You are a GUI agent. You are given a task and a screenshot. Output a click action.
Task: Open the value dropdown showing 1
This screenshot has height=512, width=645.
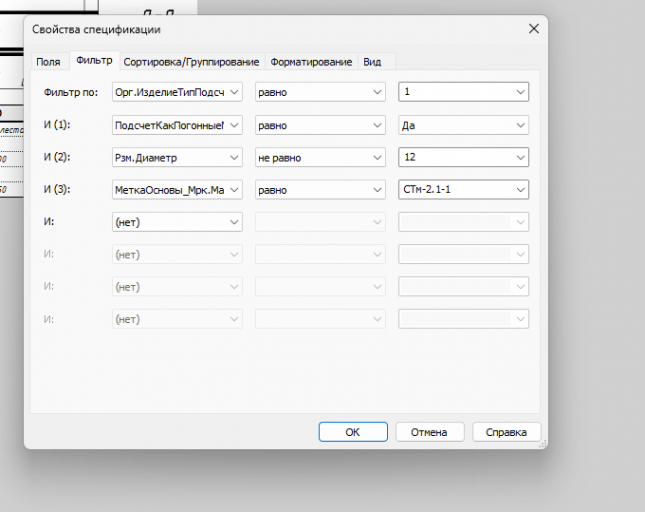[464, 92]
